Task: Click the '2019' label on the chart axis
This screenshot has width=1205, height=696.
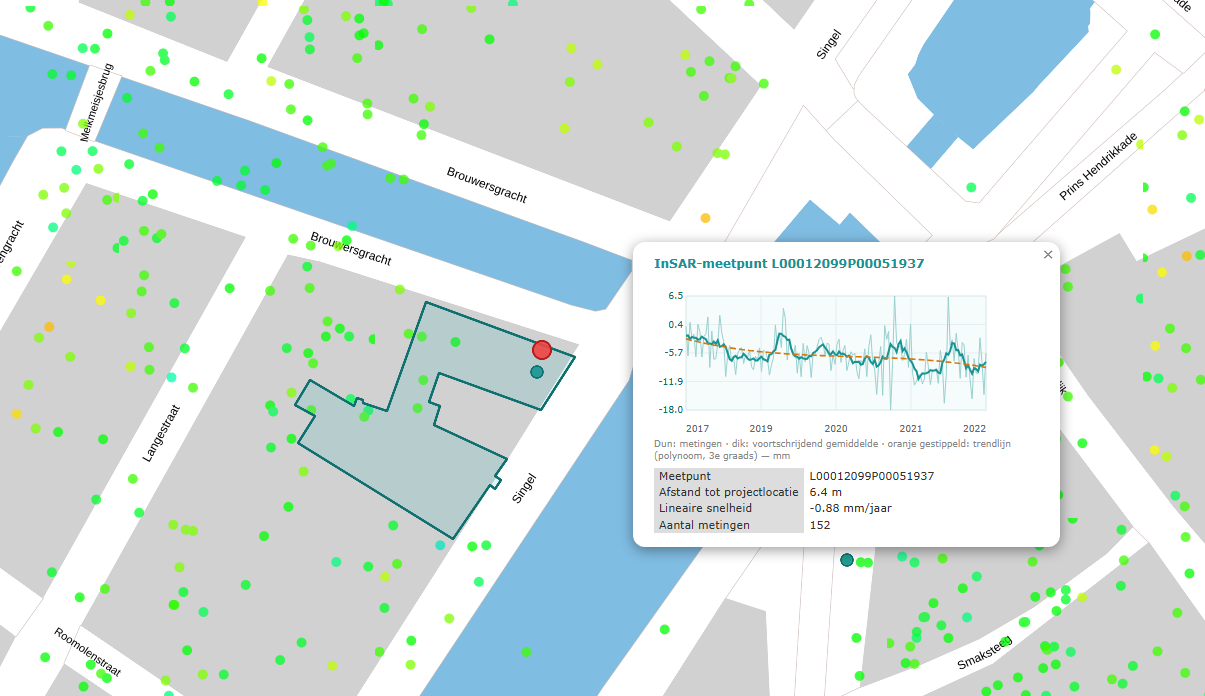Action: (x=761, y=428)
